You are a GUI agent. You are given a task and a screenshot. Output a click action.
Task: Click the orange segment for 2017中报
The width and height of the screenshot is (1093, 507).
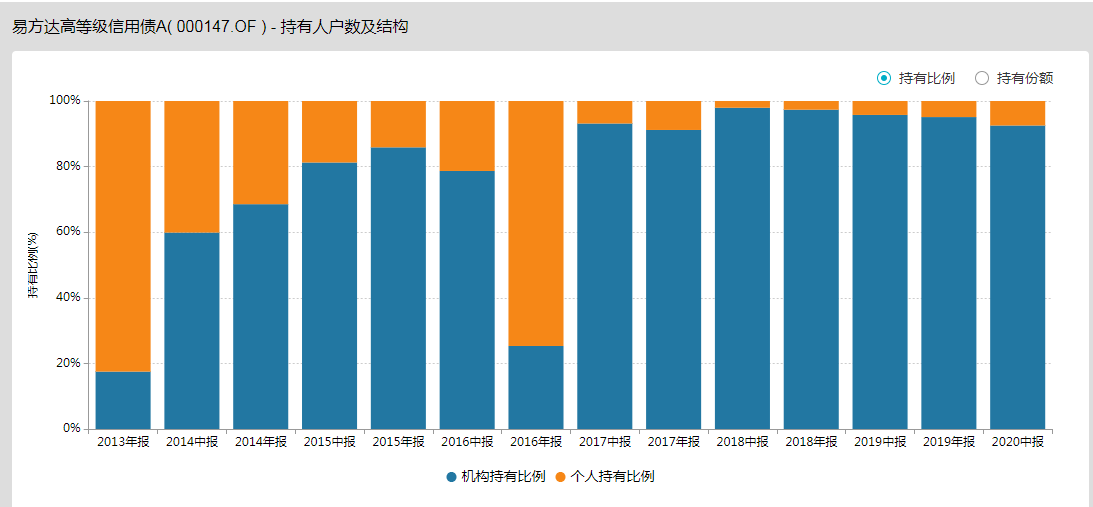pyautogui.click(x=605, y=112)
